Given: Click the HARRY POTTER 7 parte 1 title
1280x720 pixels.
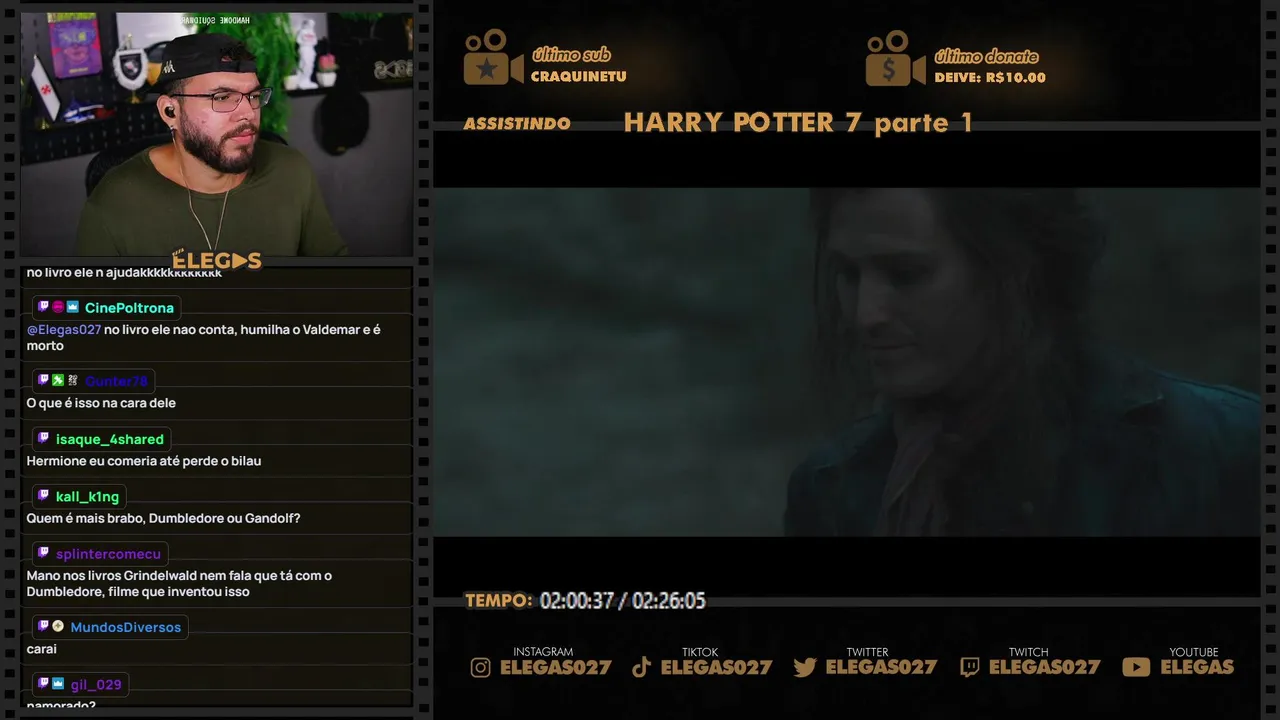Looking at the screenshot, I should [798, 123].
